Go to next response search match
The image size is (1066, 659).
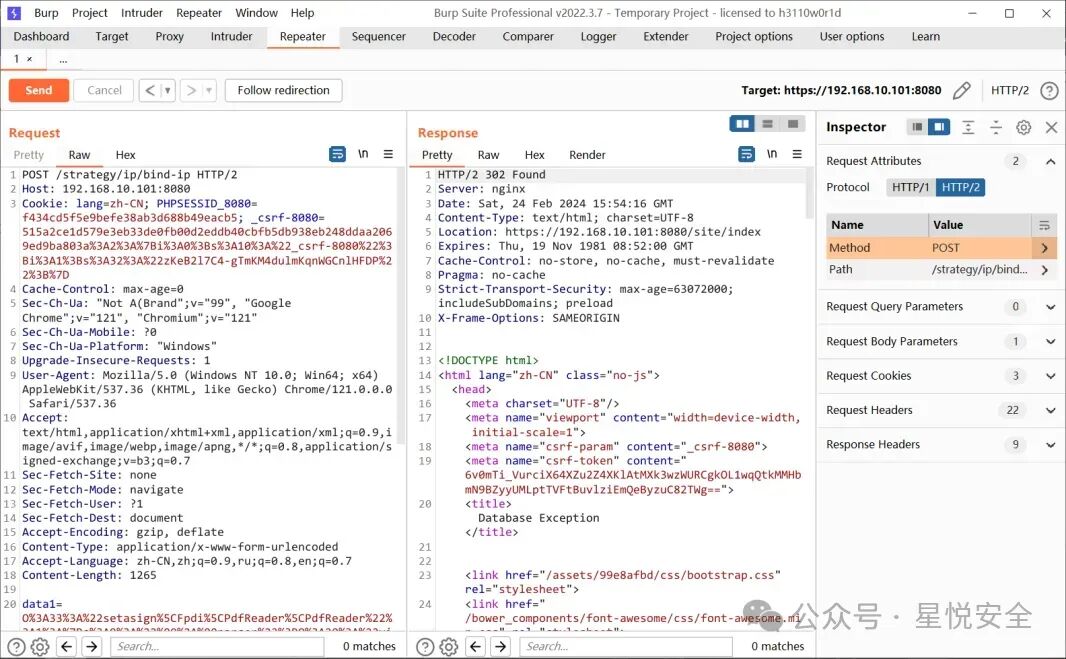click(x=500, y=646)
